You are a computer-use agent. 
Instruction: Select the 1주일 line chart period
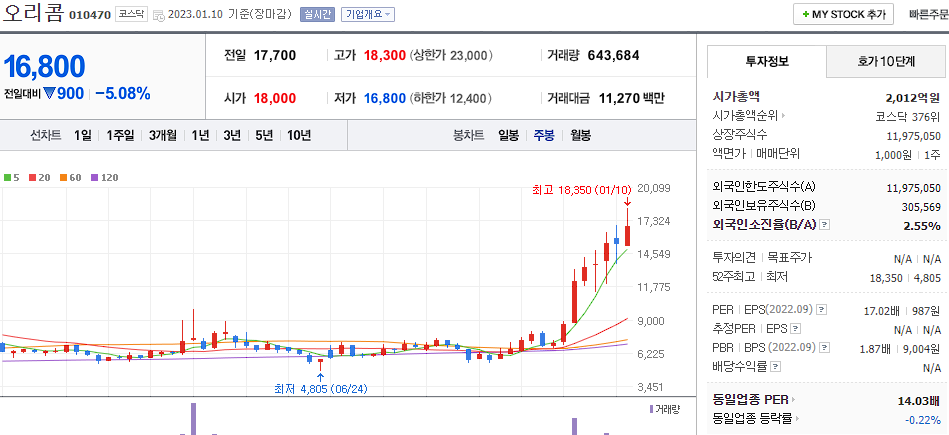click(x=120, y=136)
